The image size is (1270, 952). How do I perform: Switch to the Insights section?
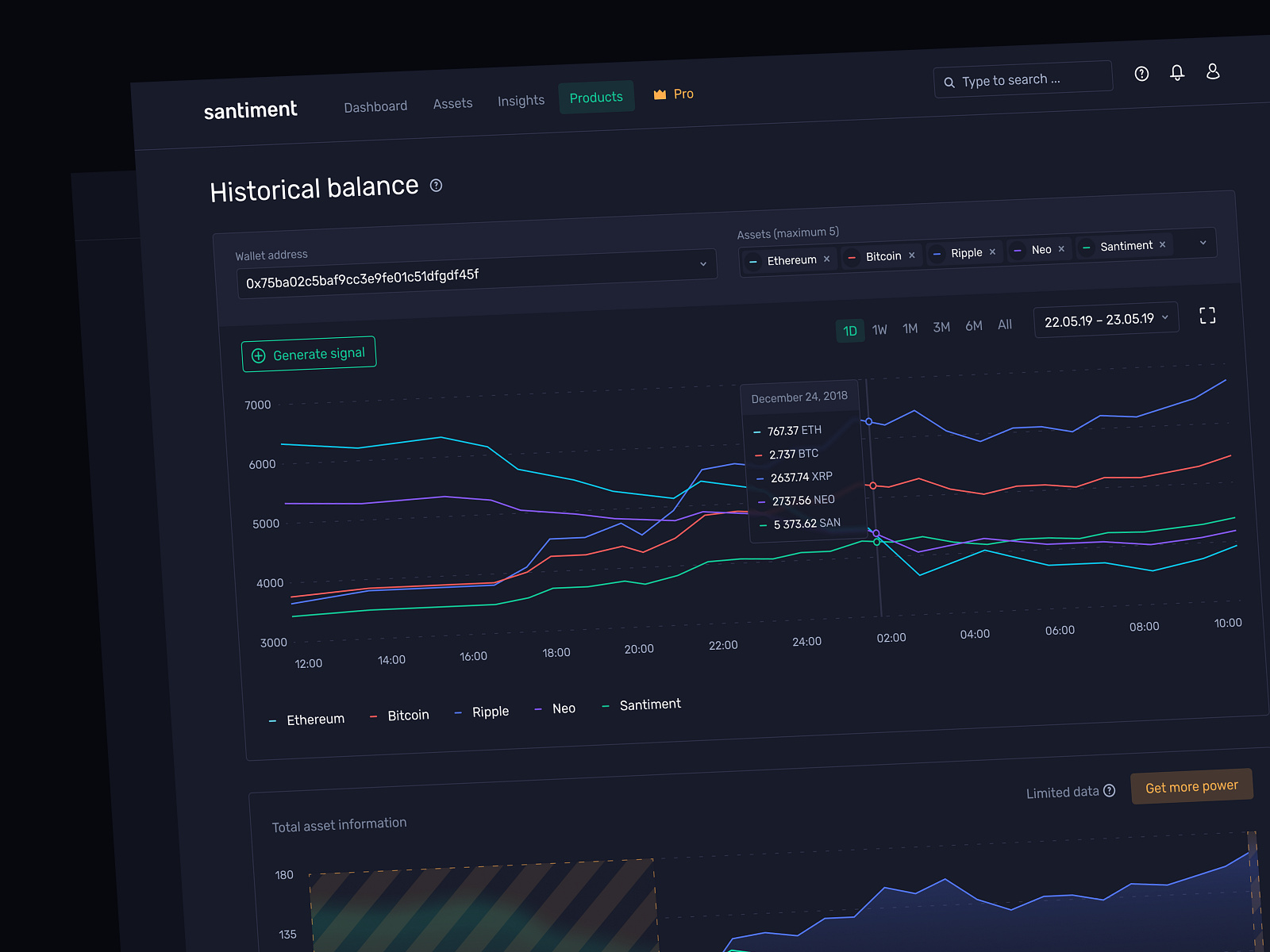click(x=521, y=100)
